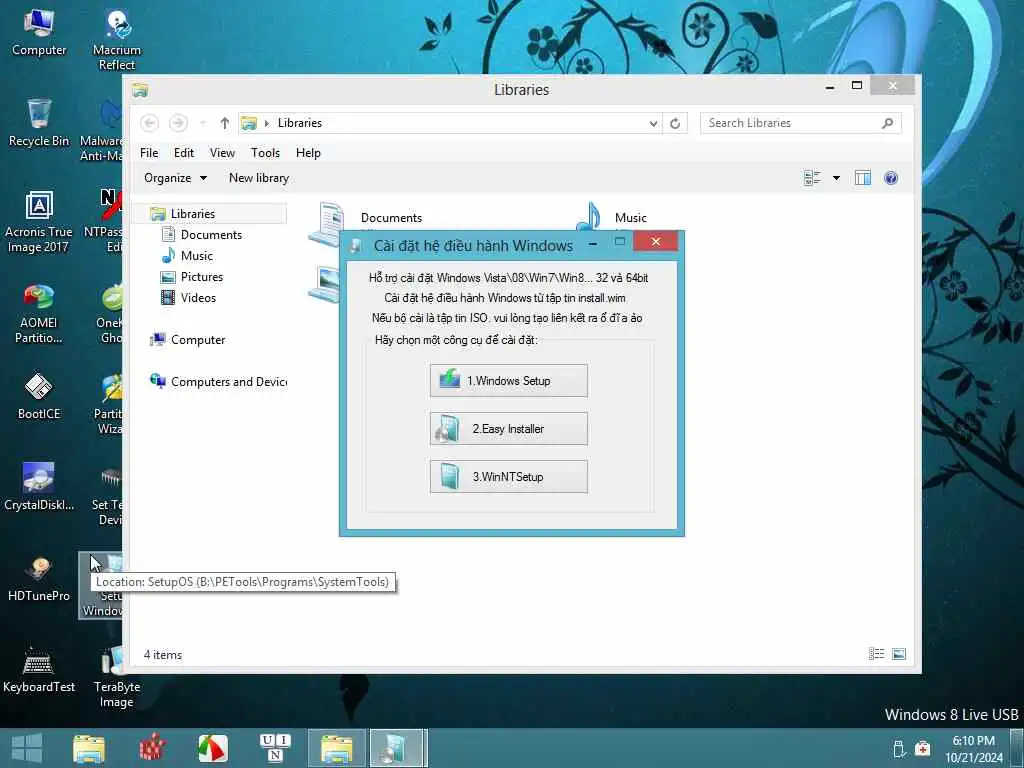Go forward in Libraries window

[x=178, y=123]
